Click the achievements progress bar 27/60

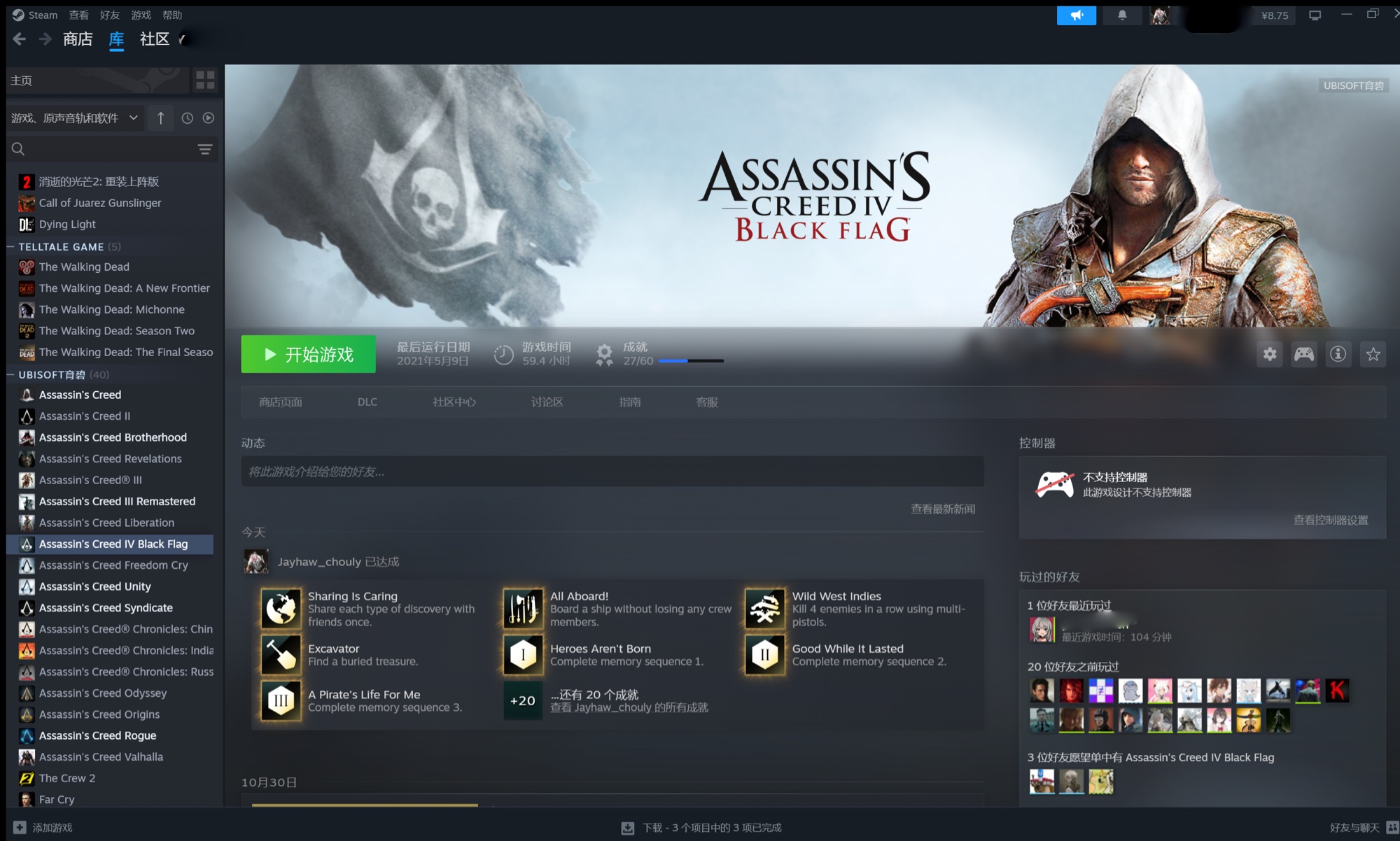pyautogui.click(x=691, y=361)
